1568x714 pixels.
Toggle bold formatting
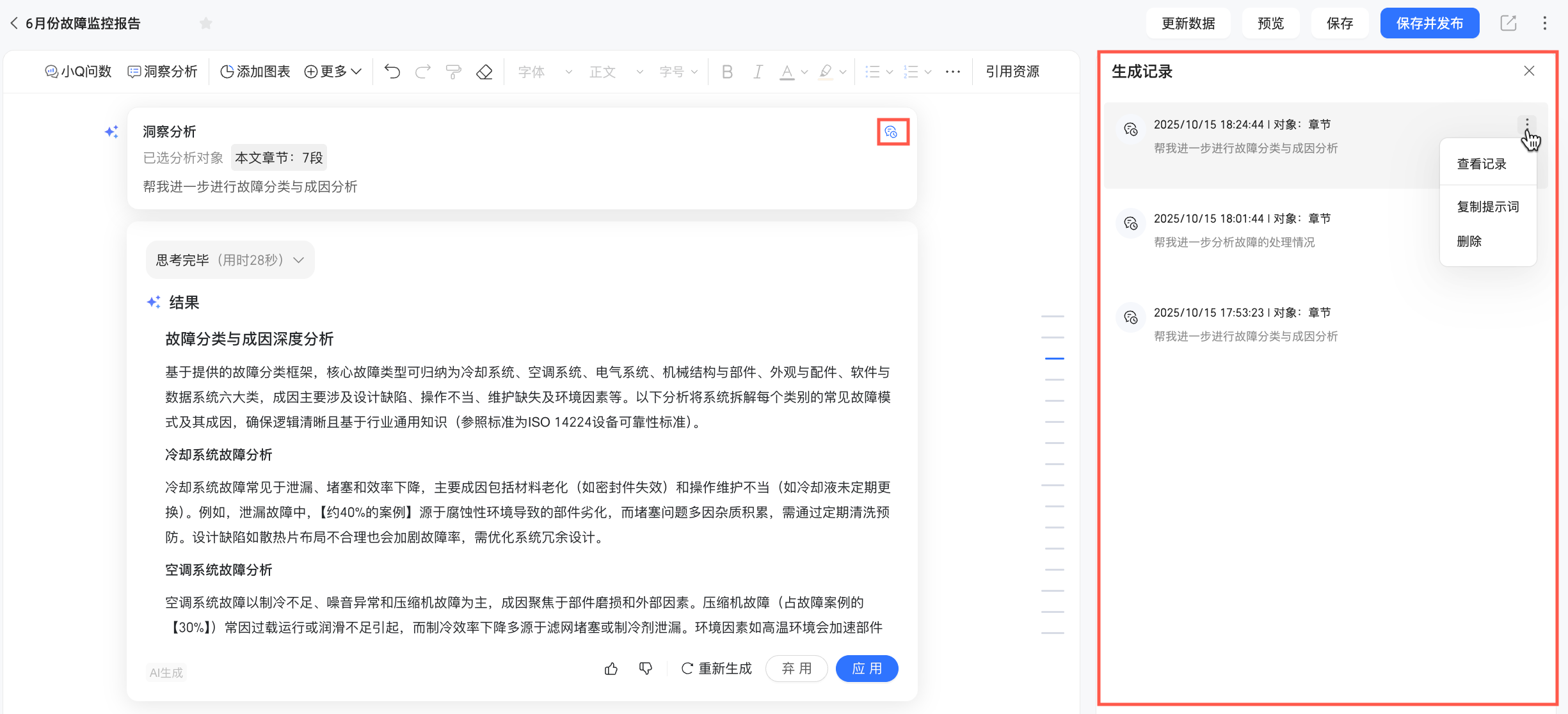tap(727, 72)
